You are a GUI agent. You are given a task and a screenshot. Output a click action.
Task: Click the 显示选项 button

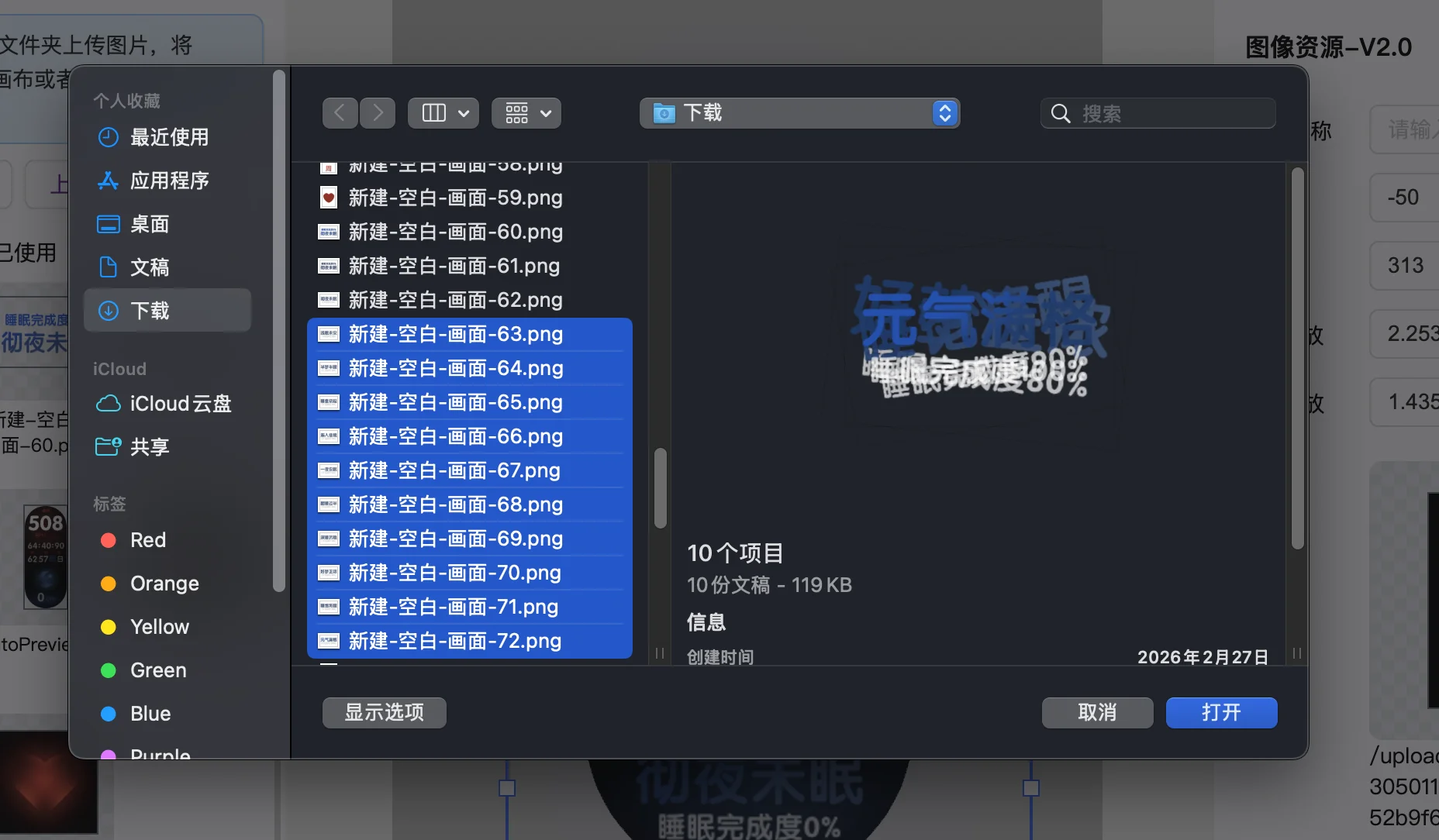pos(384,712)
